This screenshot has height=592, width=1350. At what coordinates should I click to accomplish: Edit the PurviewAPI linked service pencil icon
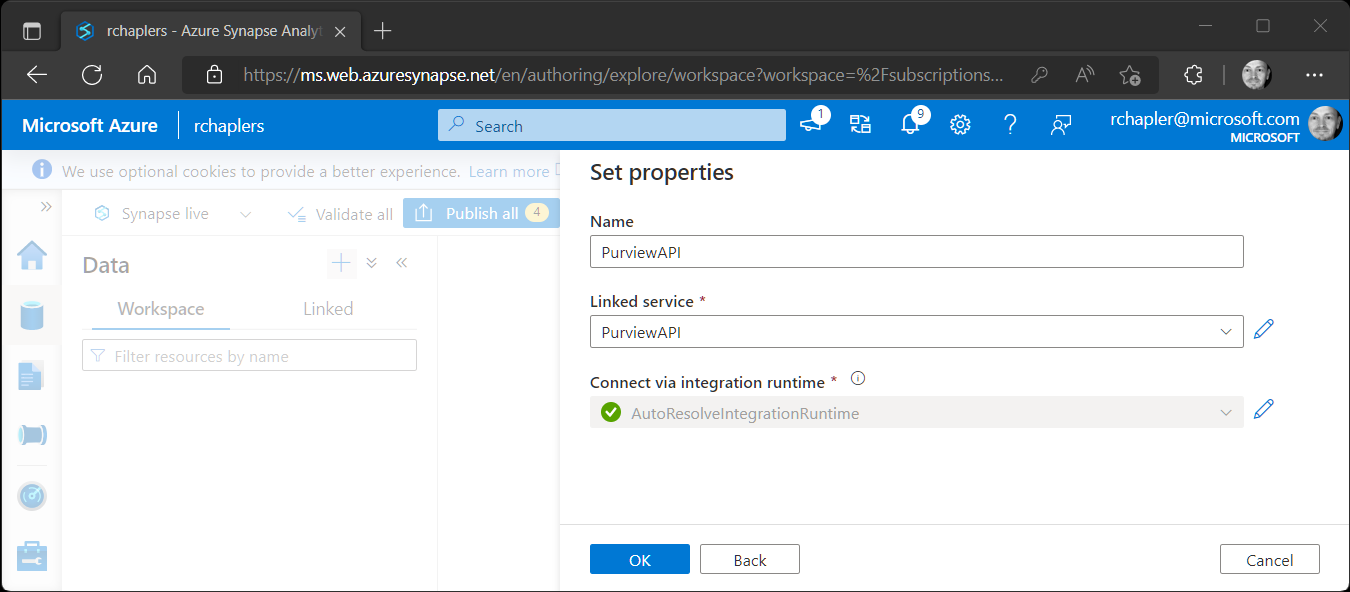click(x=1264, y=329)
